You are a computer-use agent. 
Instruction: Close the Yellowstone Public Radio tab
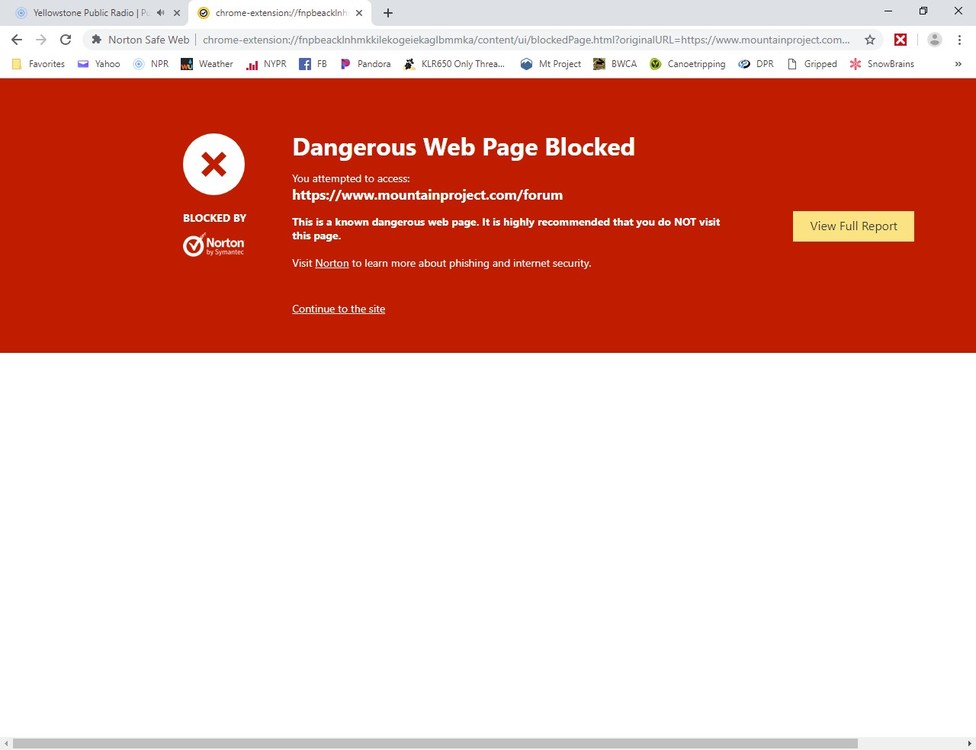(177, 12)
